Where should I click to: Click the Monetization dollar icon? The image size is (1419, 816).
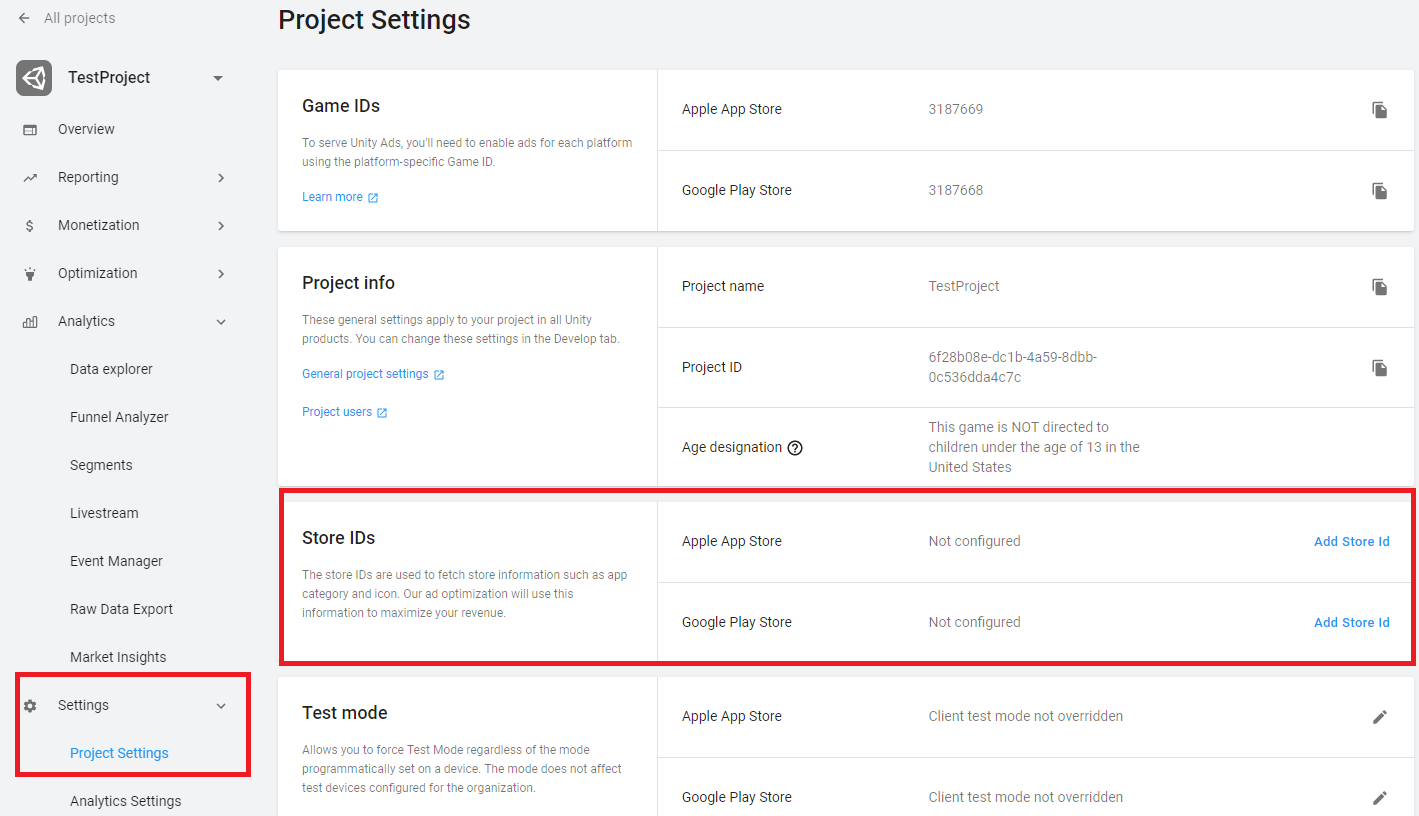tap(30, 225)
